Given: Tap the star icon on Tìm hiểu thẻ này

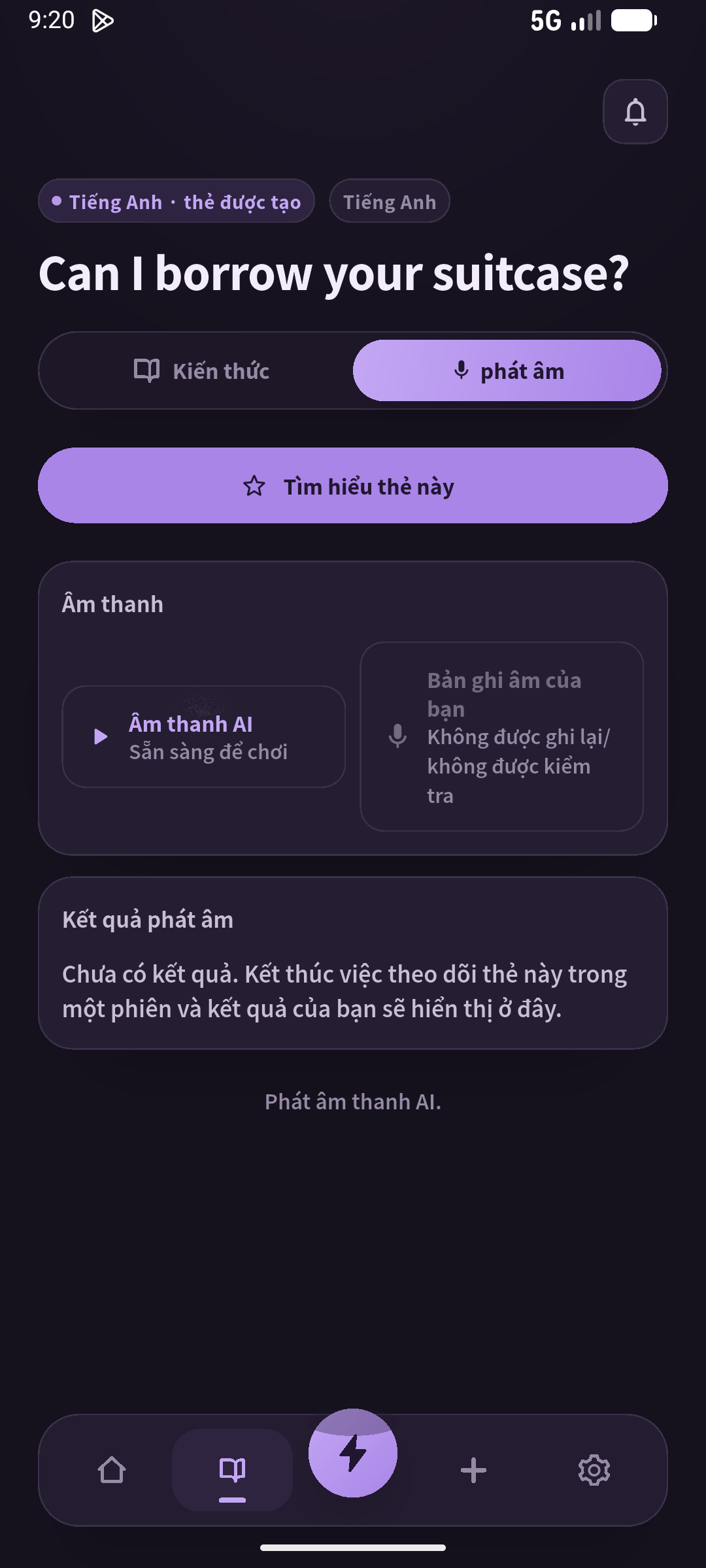Looking at the screenshot, I should pos(254,486).
